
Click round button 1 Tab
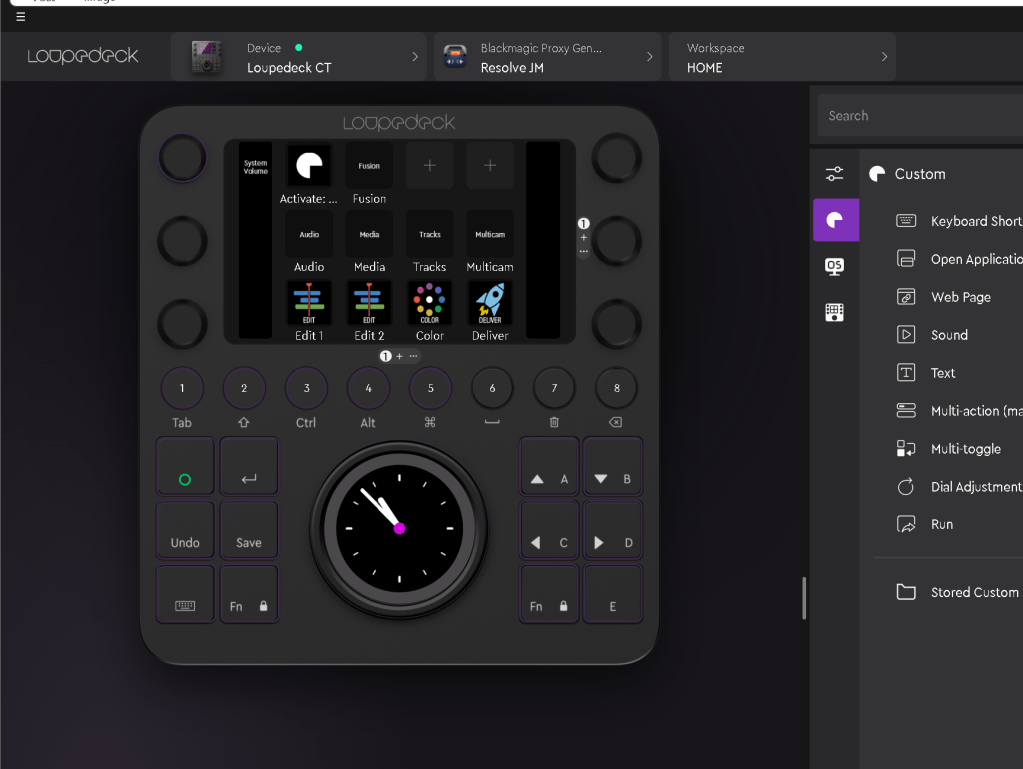182,388
